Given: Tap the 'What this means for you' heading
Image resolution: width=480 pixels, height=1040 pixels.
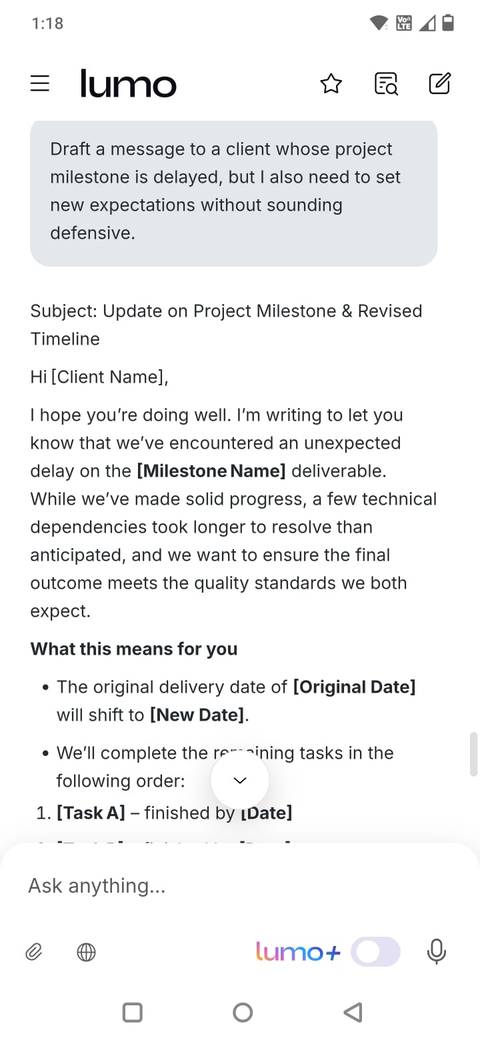Looking at the screenshot, I should 134,649.
